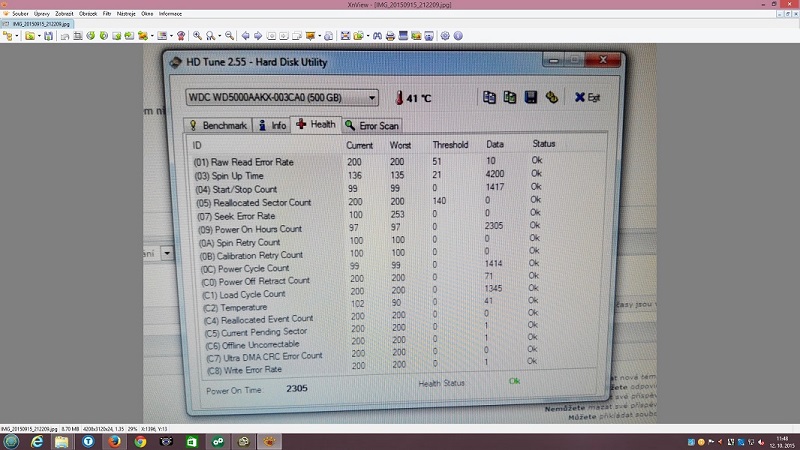Click the binoculars Search icon
Viewport: 800px width, 450px height.
[x=377, y=36]
